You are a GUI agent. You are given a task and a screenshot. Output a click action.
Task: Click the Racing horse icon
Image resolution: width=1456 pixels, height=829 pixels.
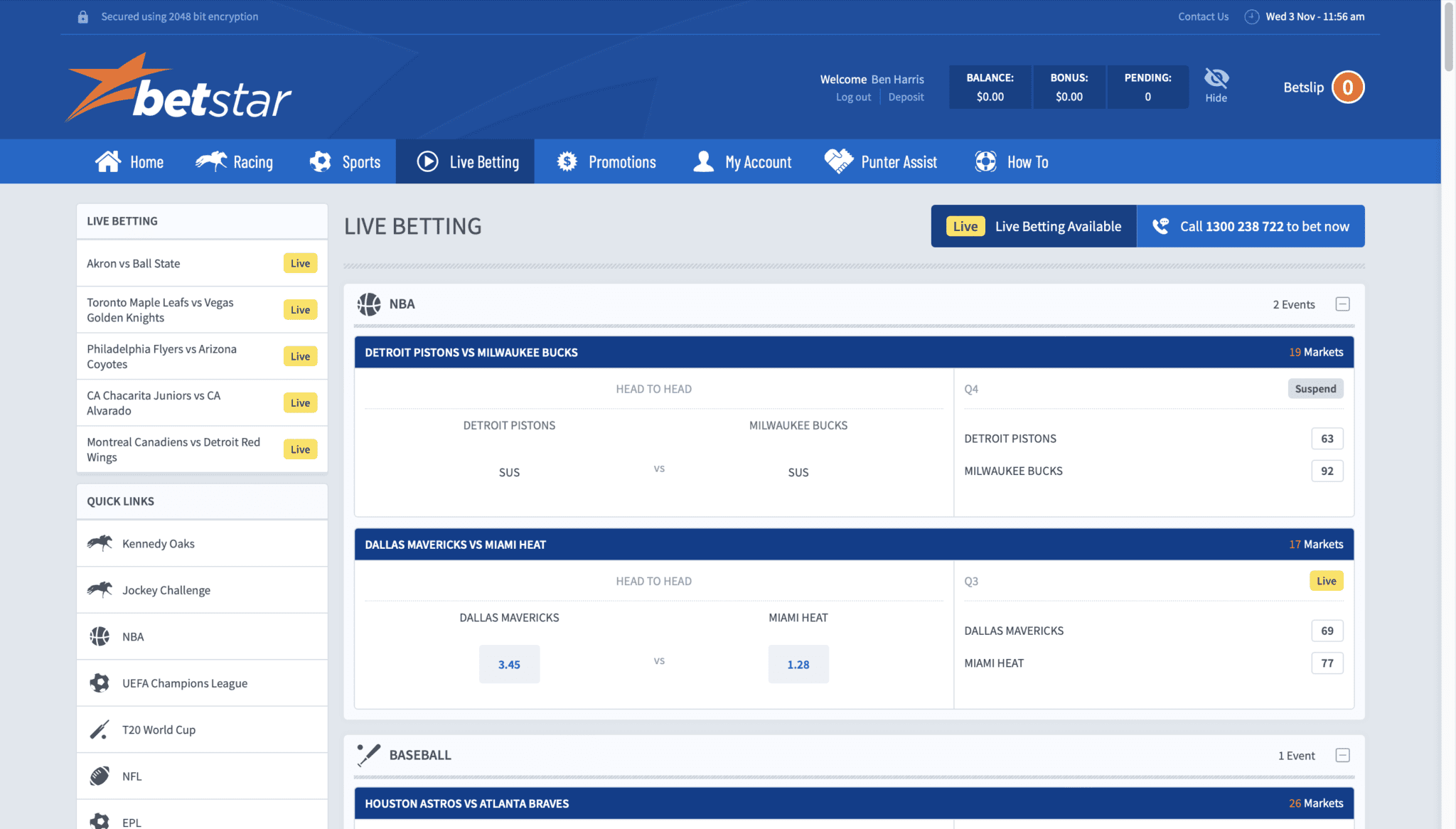211,161
